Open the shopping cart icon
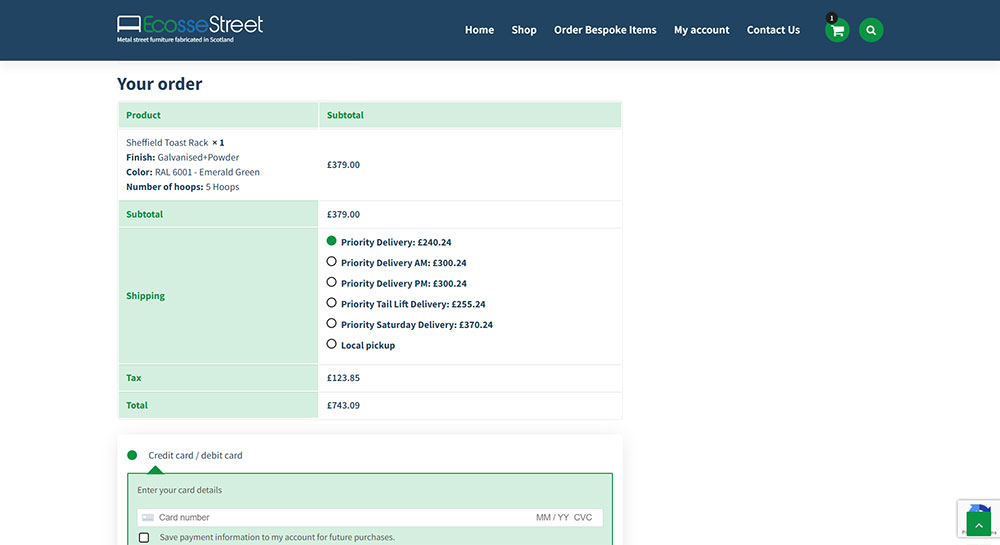 (x=837, y=30)
